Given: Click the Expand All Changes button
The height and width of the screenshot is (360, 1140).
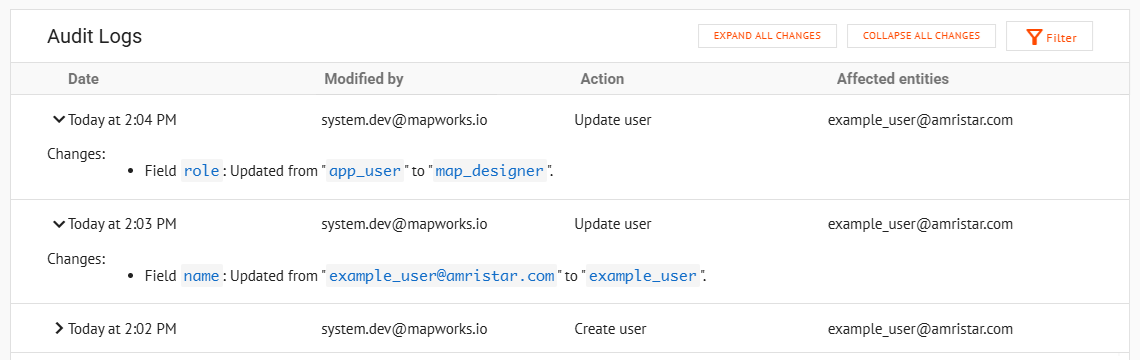Looking at the screenshot, I should [x=767, y=36].
